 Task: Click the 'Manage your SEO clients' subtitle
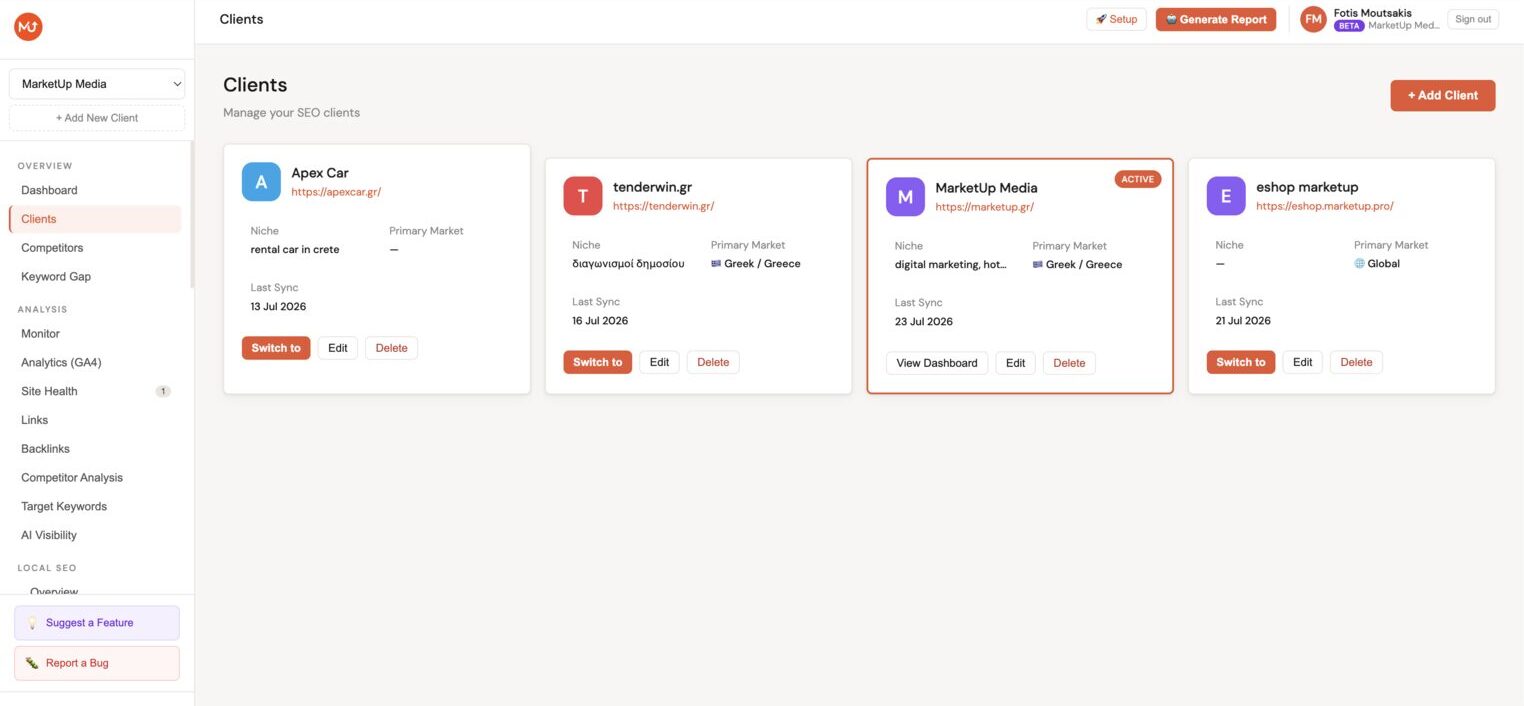click(291, 113)
